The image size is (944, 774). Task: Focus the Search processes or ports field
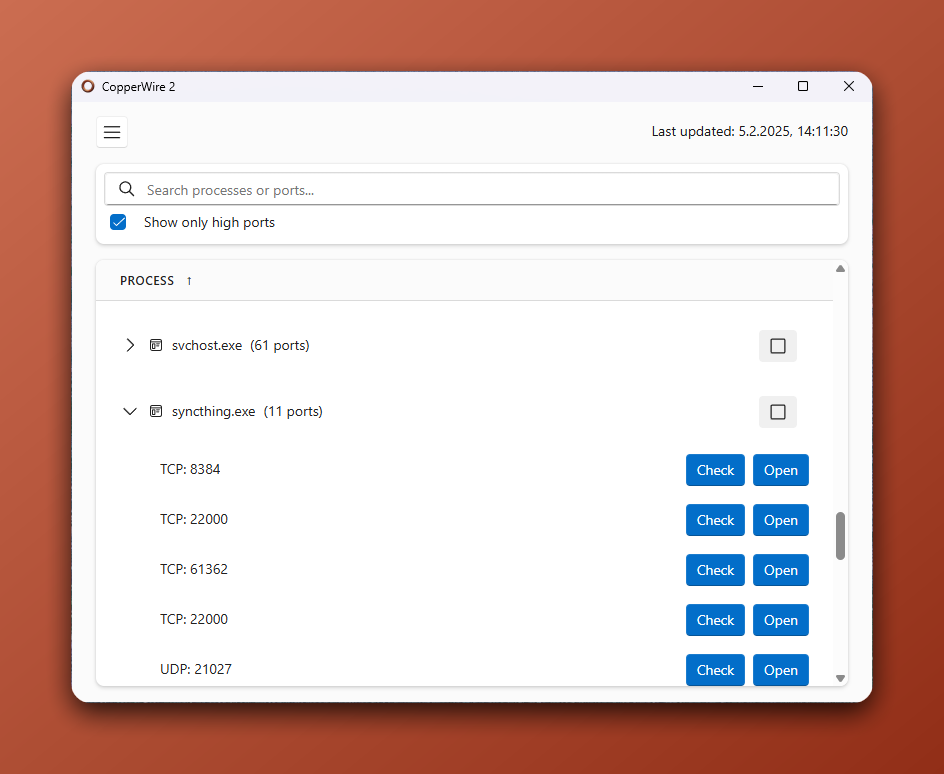[x=472, y=189]
